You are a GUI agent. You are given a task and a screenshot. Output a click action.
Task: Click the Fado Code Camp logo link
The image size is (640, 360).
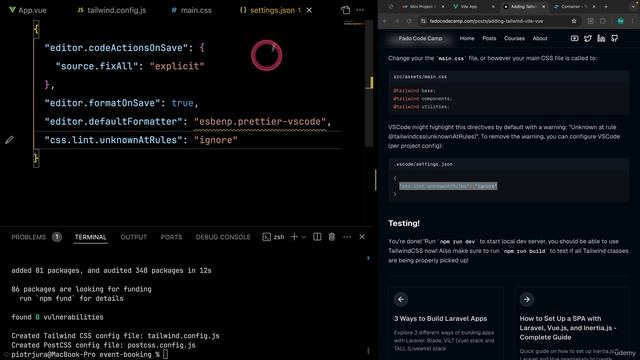coord(420,38)
